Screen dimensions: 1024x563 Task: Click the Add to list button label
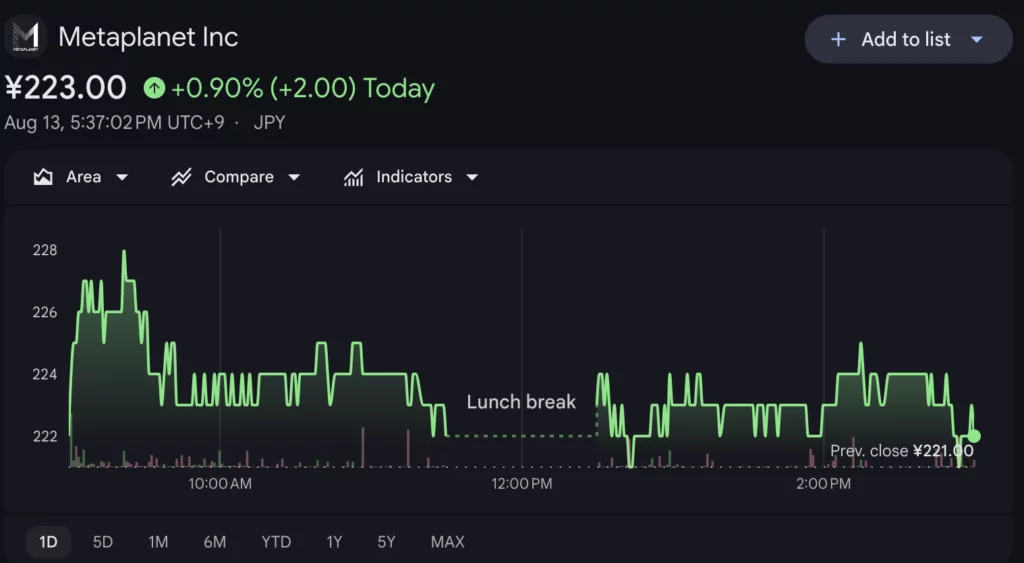906,40
